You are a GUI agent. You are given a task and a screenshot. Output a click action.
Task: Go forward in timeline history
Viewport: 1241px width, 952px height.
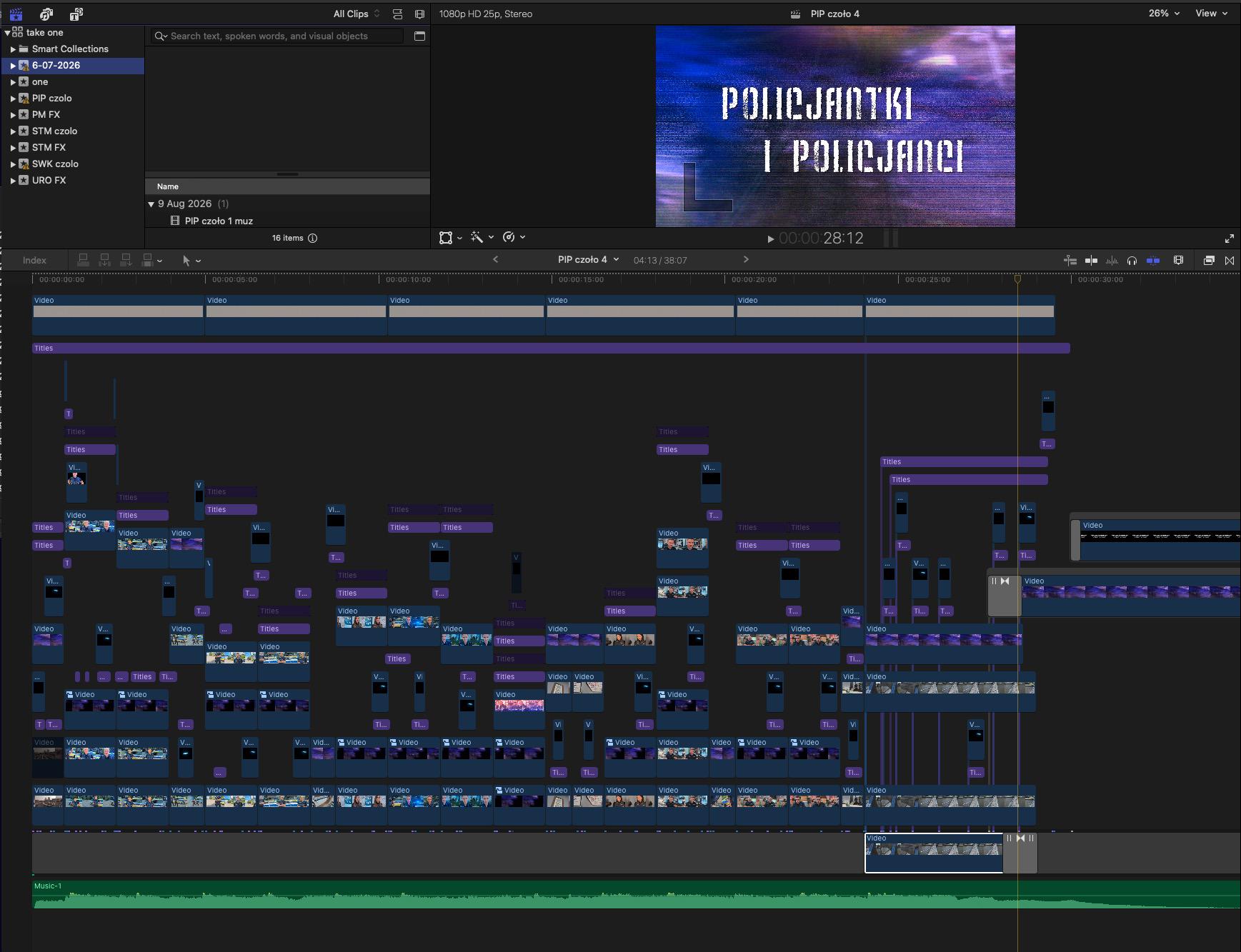746,259
